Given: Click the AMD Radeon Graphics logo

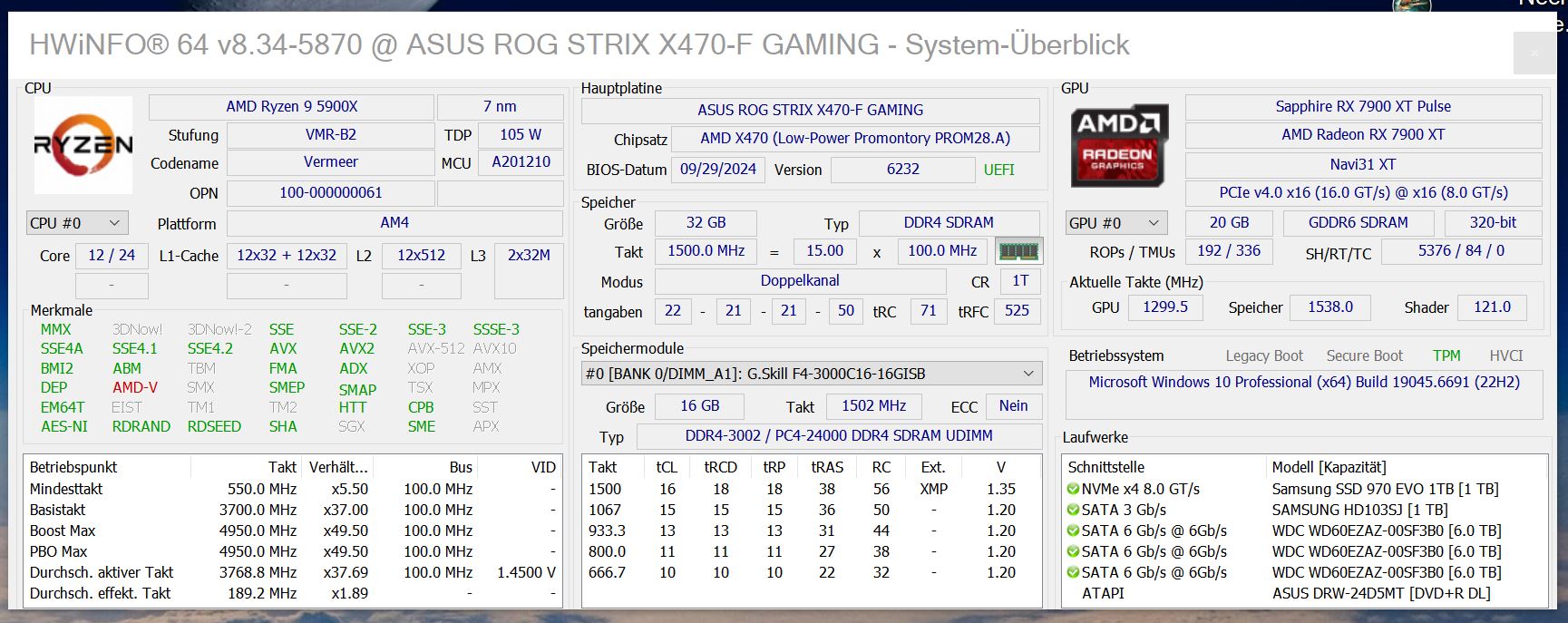Looking at the screenshot, I should pos(1119,146).
